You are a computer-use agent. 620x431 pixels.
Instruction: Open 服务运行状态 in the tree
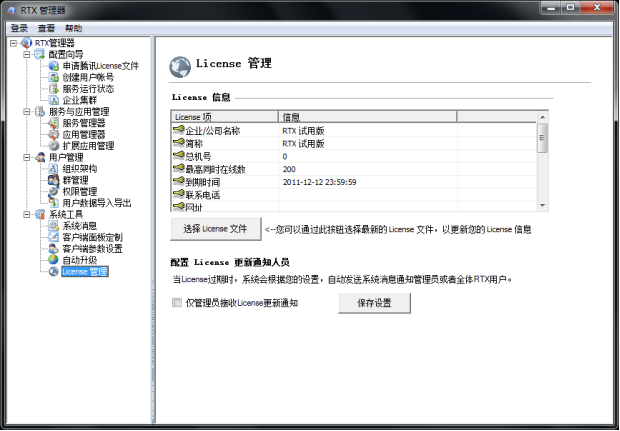coord(88,89)
